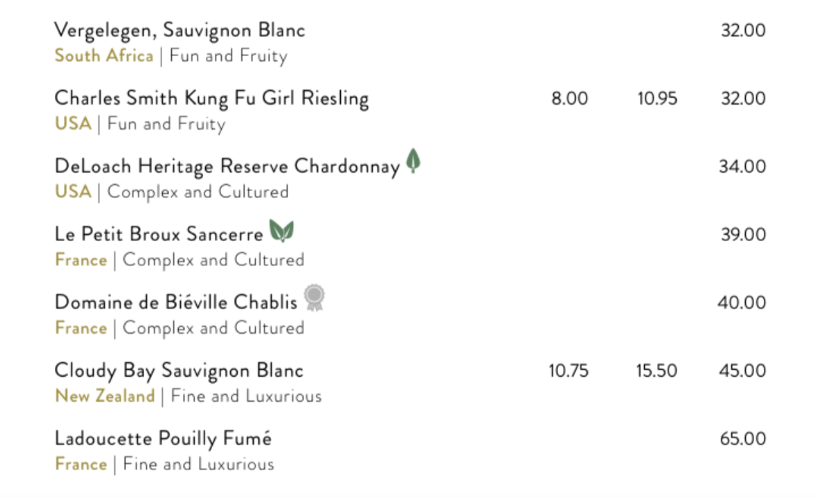Click the double leaf icon next to Sancerre
Viewport: 820px width, 497px height.
[x=281, y=231]
